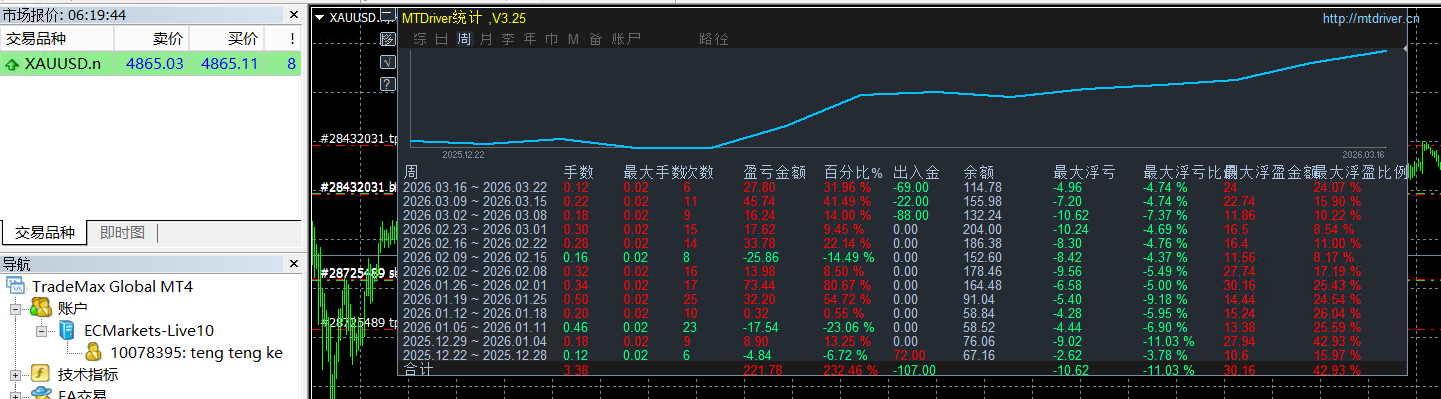
Task: Close the 导航 navigator panel
Action: (293, 264)
